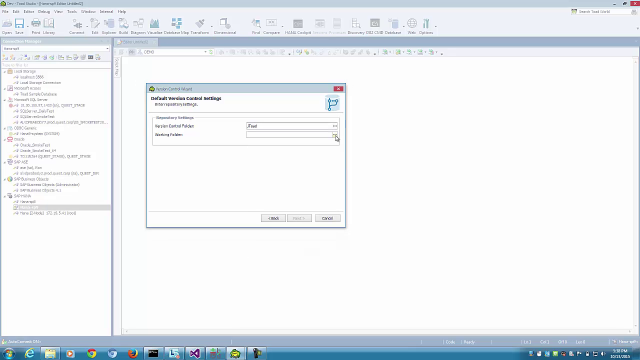Collapse the Microsoft Access tree node

(4, 88)
